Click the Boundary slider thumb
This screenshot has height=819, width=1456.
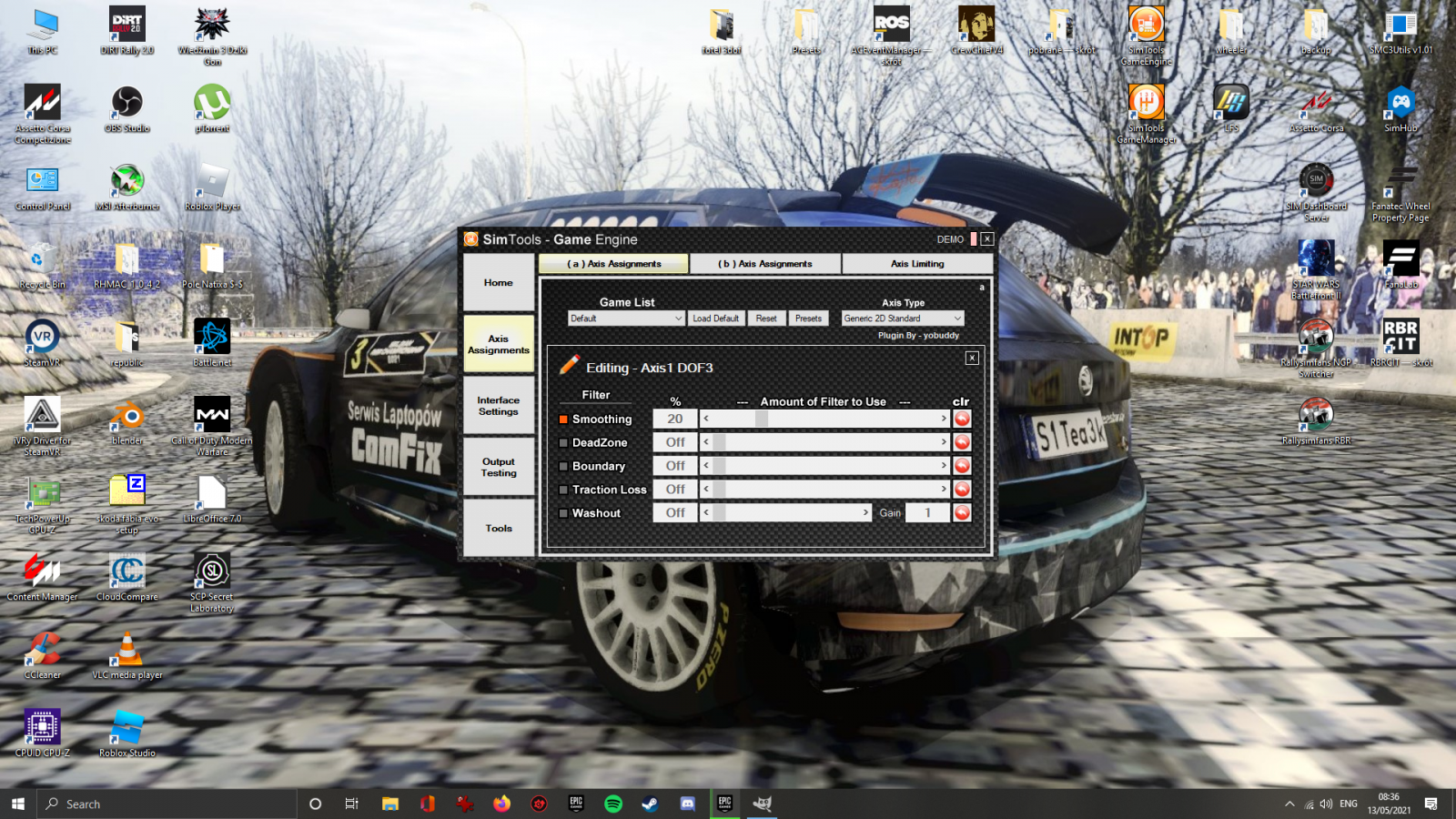(719, 466)
